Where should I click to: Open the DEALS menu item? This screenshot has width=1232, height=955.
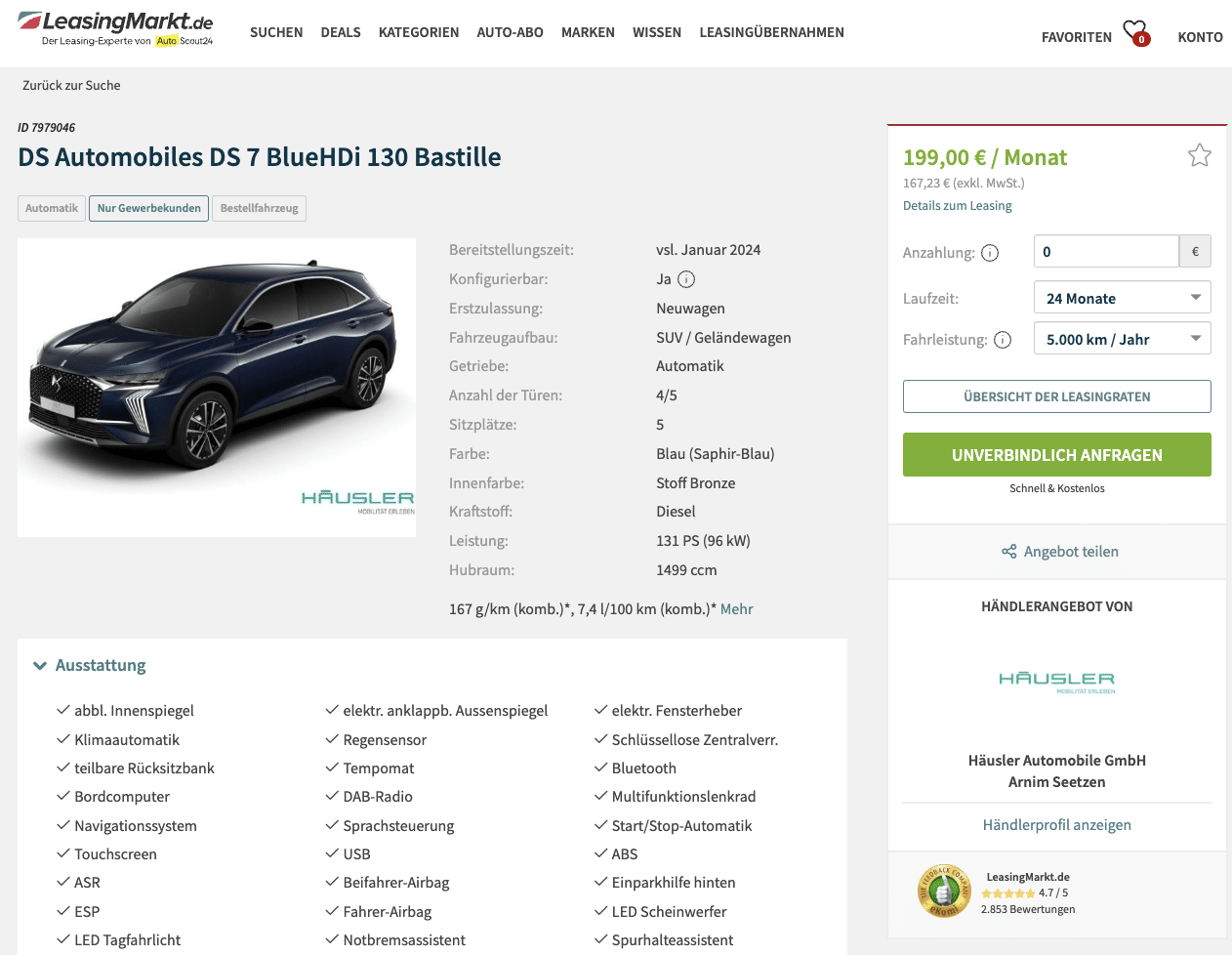(341, 32)
